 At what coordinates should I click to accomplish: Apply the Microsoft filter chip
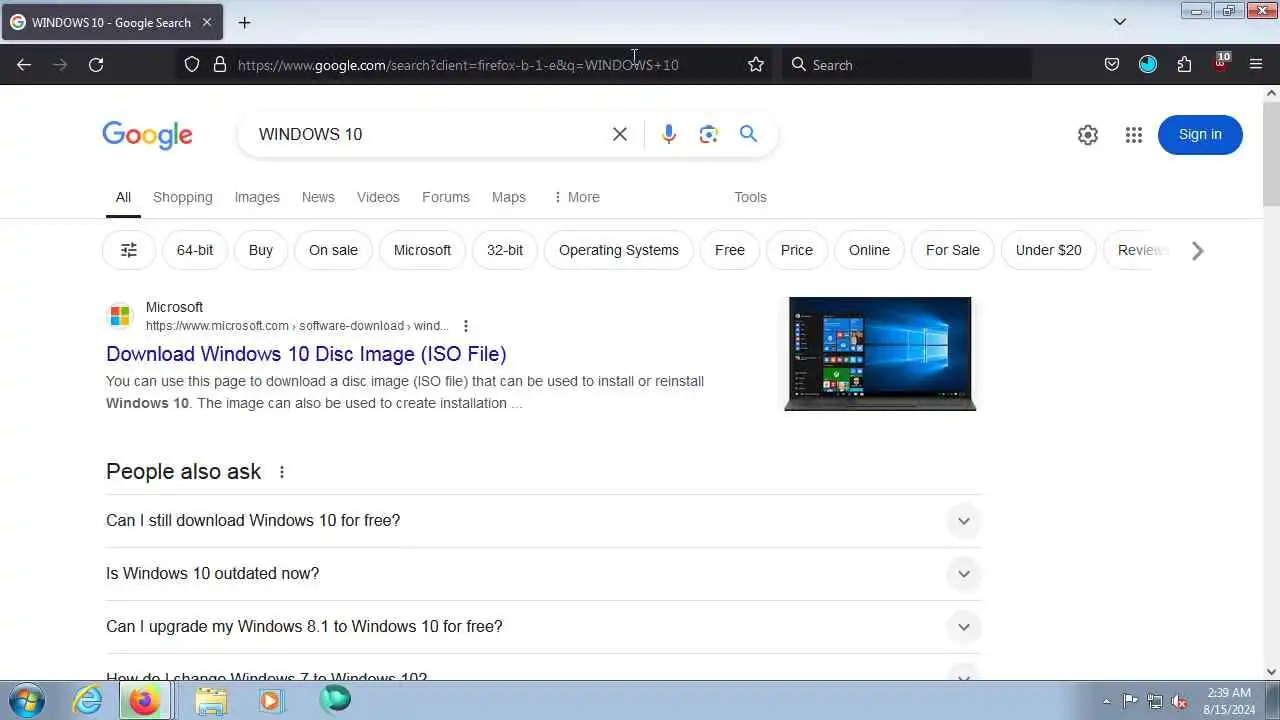[x=422, y=250]
